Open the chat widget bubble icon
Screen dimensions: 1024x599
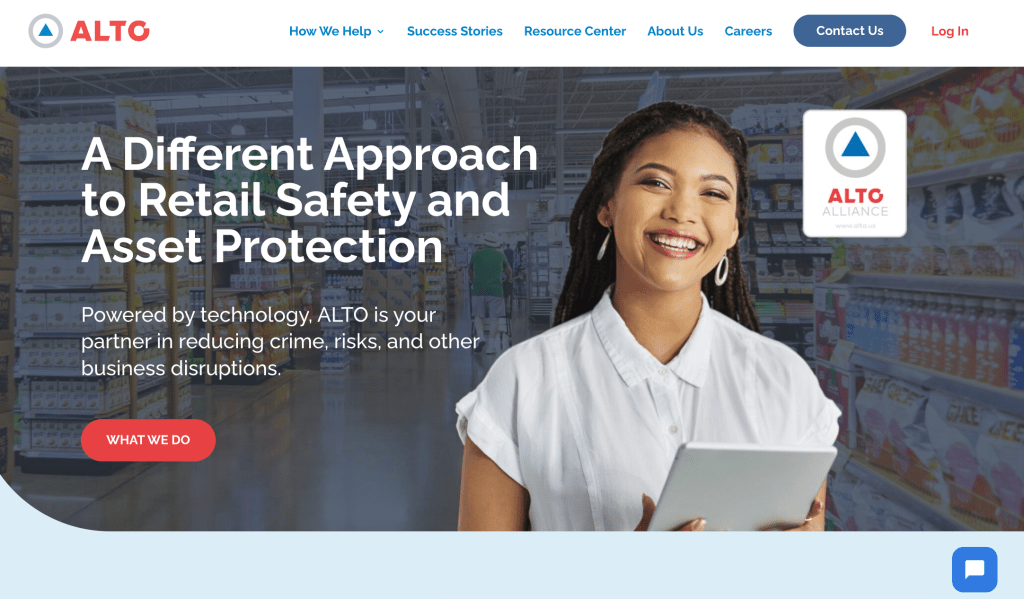[x=974, y=570]
